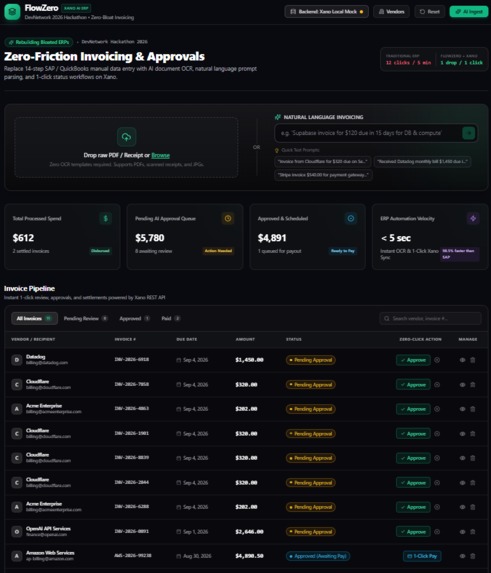Click the search magnifier icon
Image resolution: width=491 pixels, height=573 pixels.
387,319
